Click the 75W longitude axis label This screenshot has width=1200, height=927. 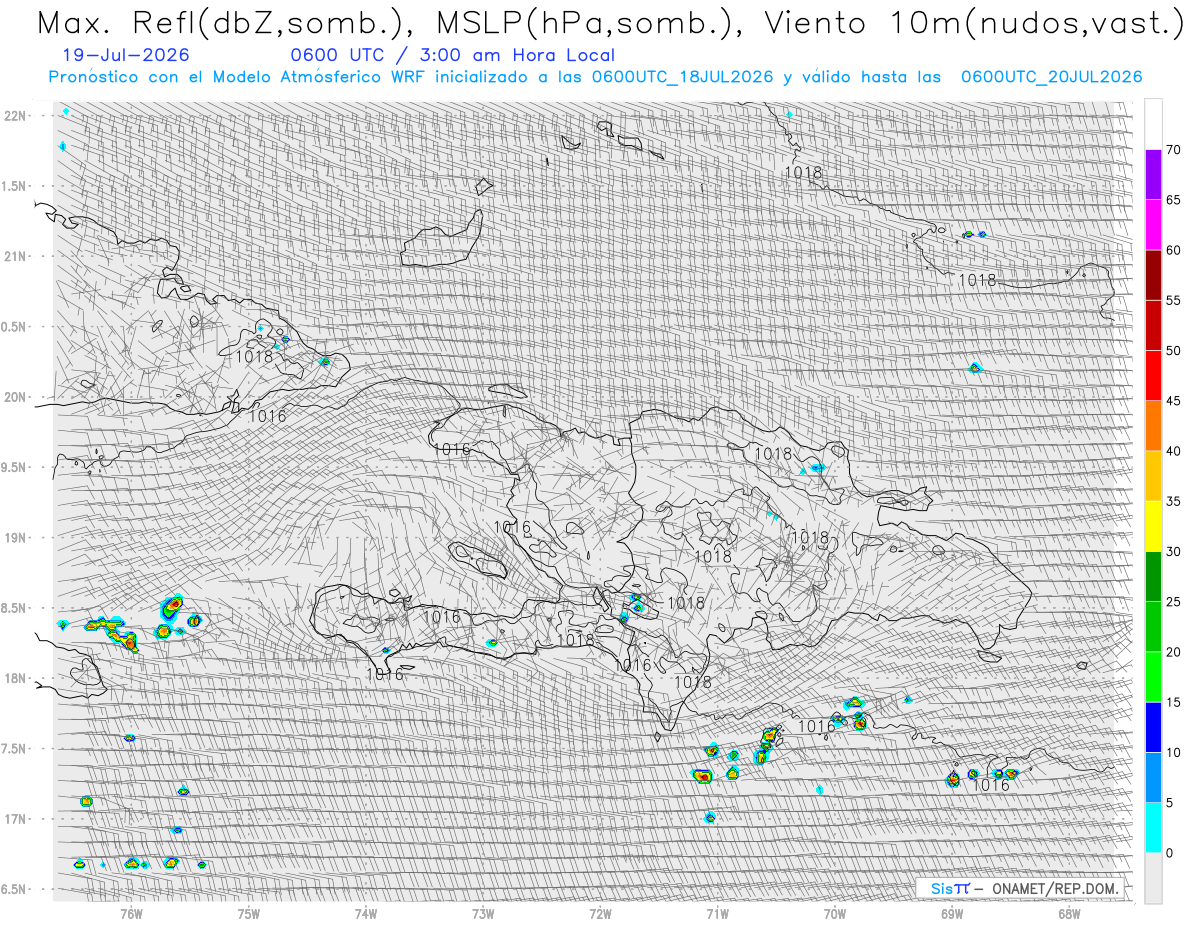click(x=248, y=914)
